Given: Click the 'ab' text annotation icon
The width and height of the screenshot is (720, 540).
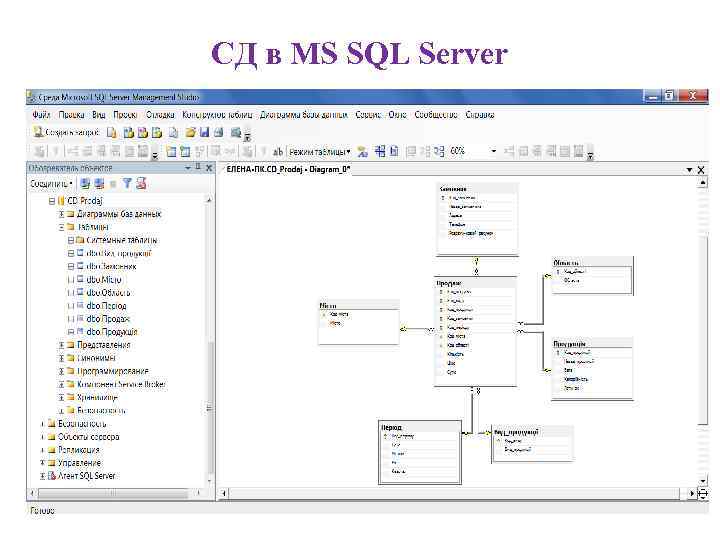Looking at the screenshot, I should [278, 151].
